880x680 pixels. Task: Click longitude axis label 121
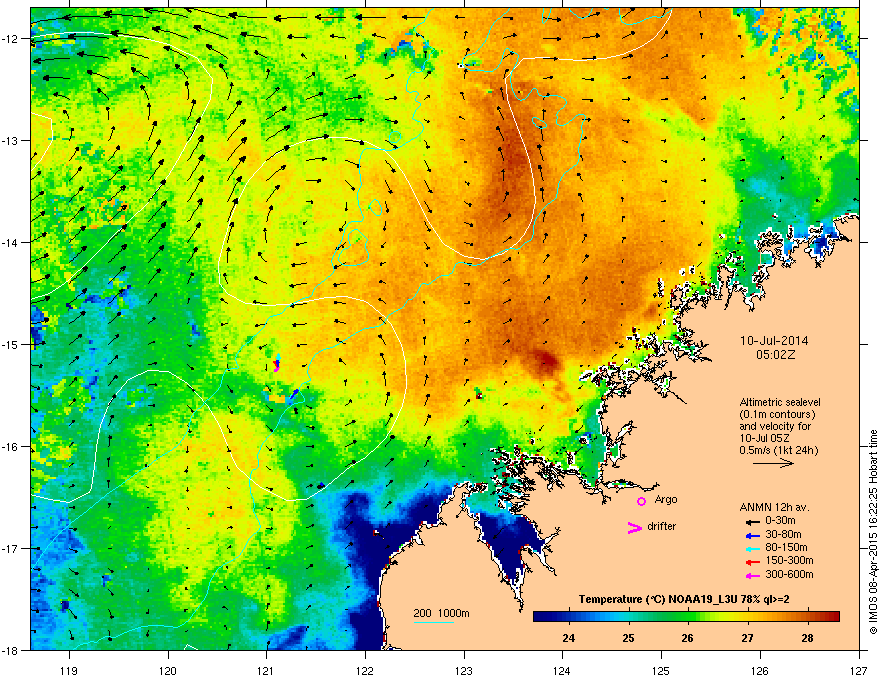(266, 670)
